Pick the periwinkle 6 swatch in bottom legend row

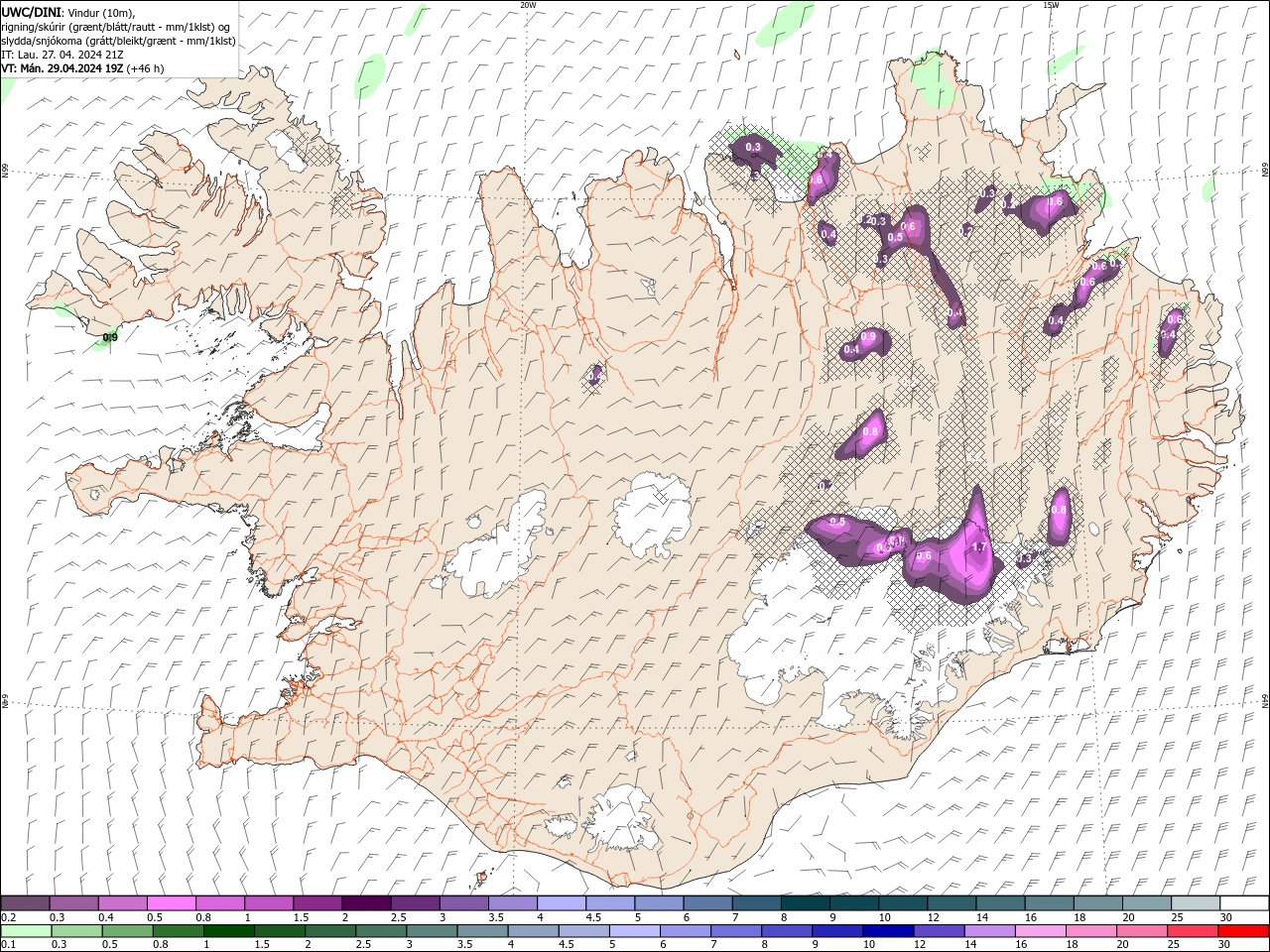[686, 931]
